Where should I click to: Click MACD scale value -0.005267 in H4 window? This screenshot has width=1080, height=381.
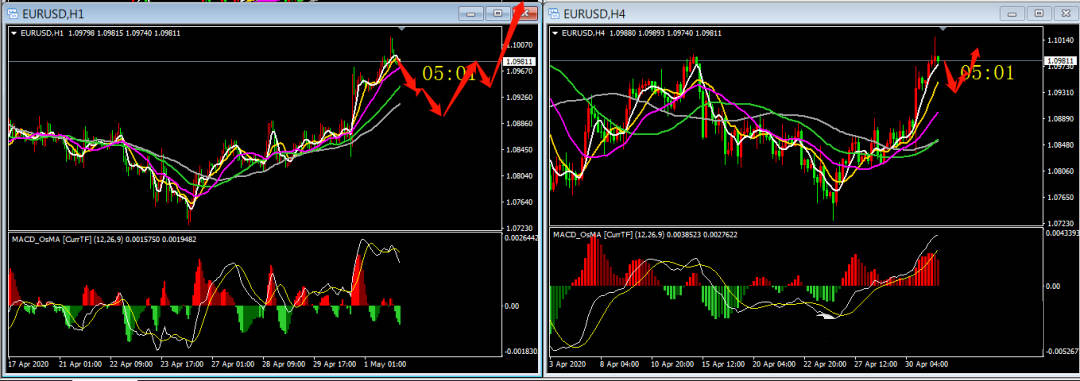point(1061,351)
